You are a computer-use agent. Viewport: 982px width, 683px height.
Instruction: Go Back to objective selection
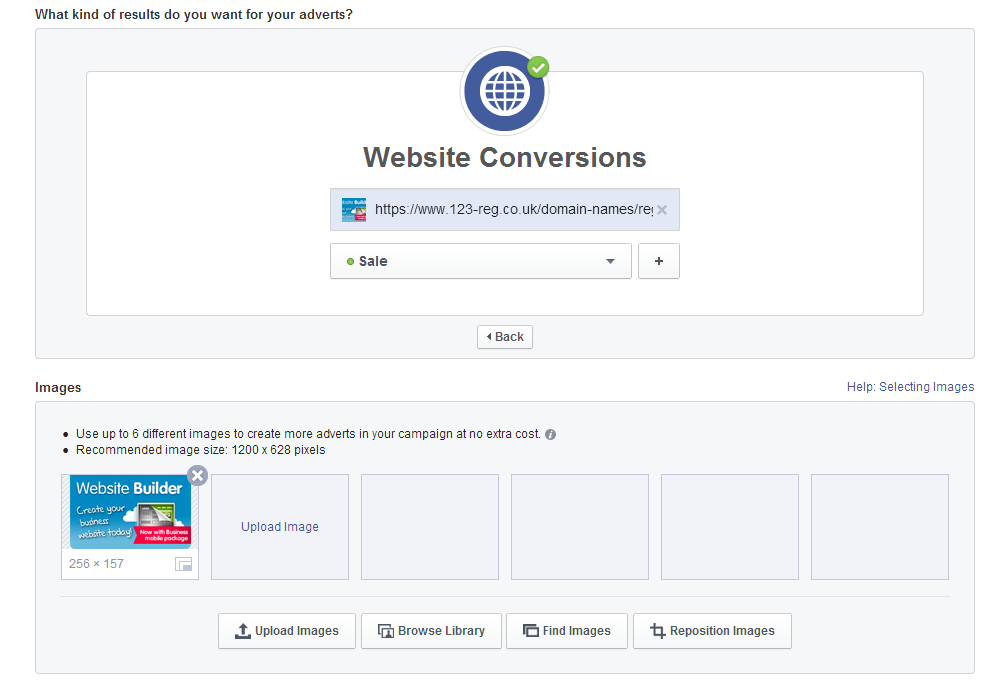tap(505, 337)
